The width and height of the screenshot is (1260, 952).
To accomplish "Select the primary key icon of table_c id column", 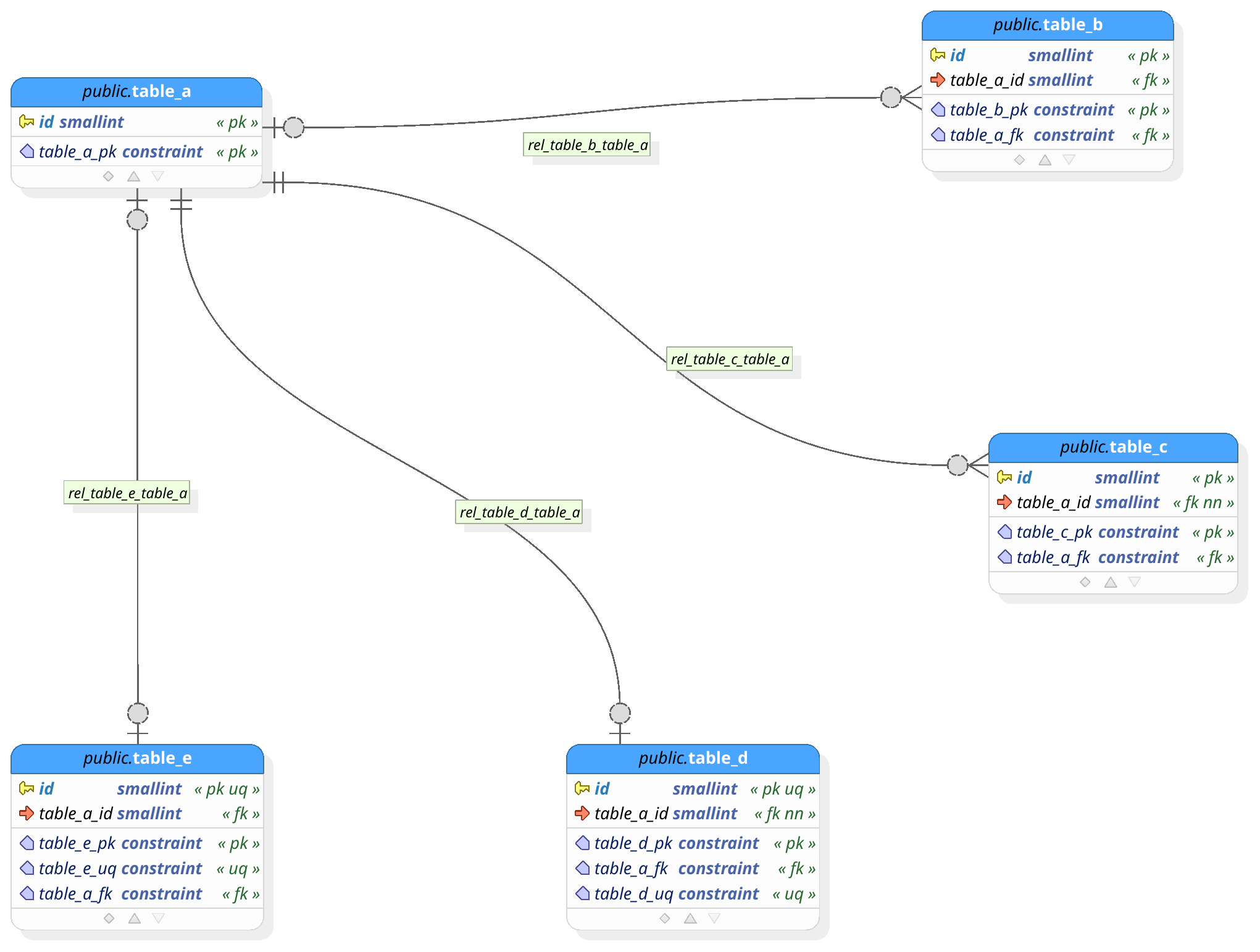I will [1006, 477].
